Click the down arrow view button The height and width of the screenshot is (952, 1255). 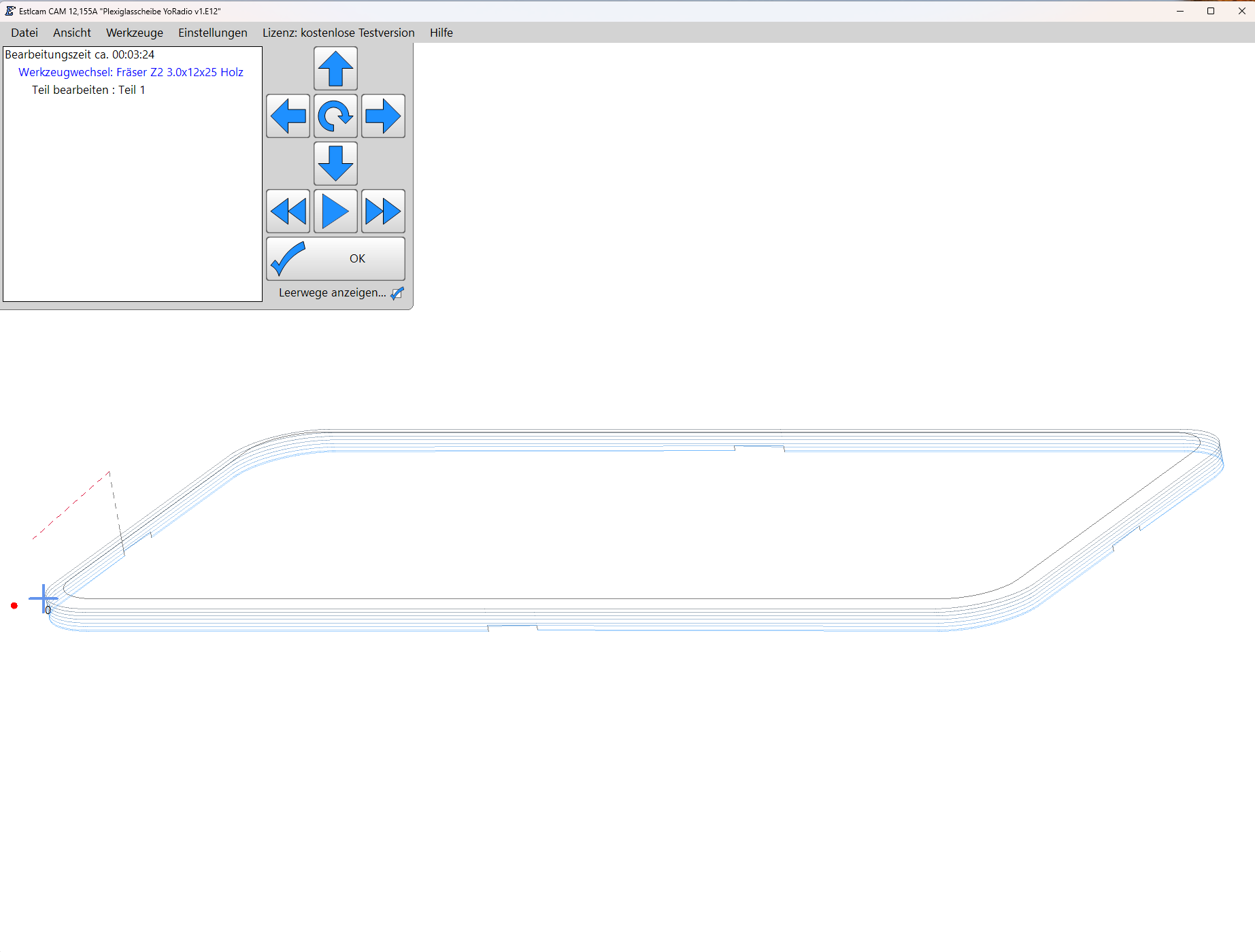click(335, 164)
